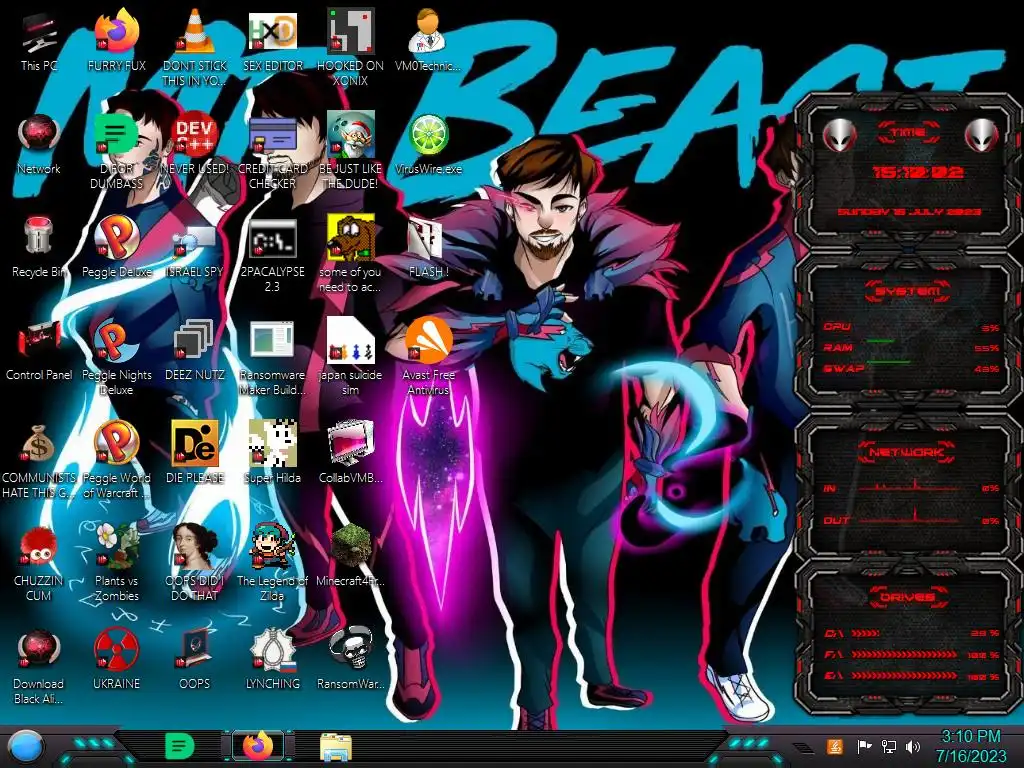This screenshot has height=768, width=1024.
Task: Open the This PC desktop icon
Action: 39,33
